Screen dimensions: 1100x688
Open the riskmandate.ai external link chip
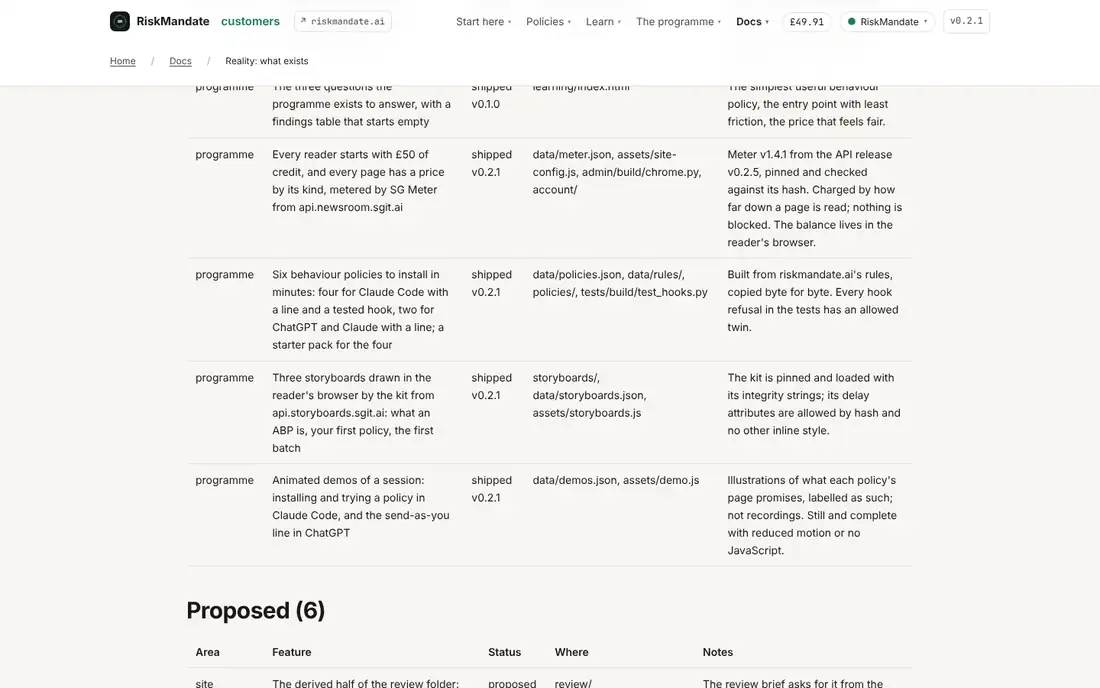click(342, 21)
